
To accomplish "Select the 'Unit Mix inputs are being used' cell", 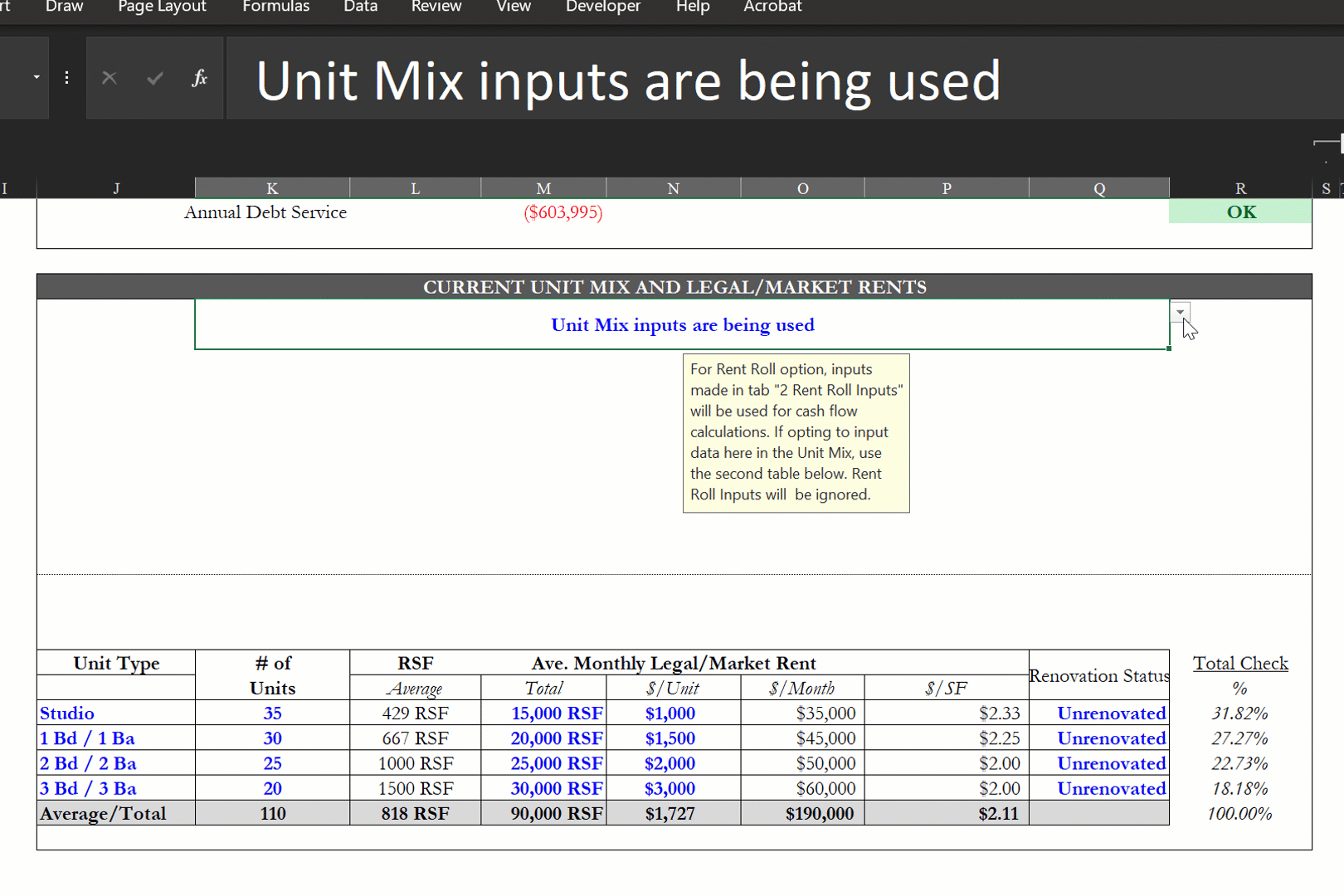I will pyautogui.click(x=682, y=324).
